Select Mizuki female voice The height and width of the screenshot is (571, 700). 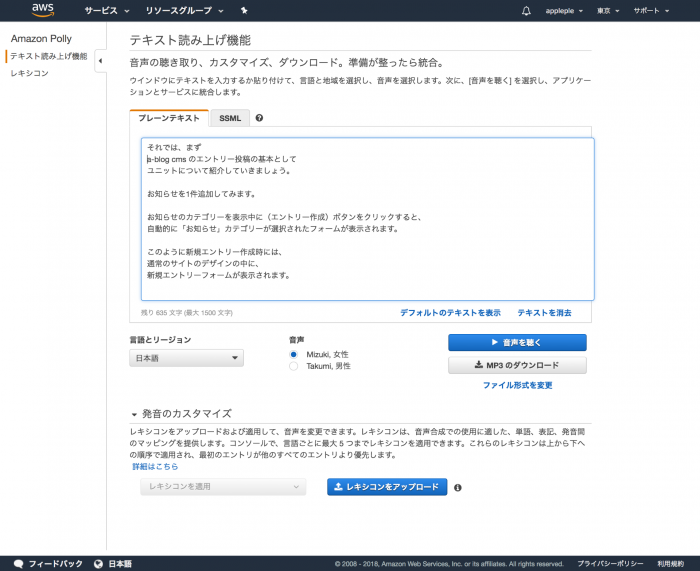click(293, 354)
